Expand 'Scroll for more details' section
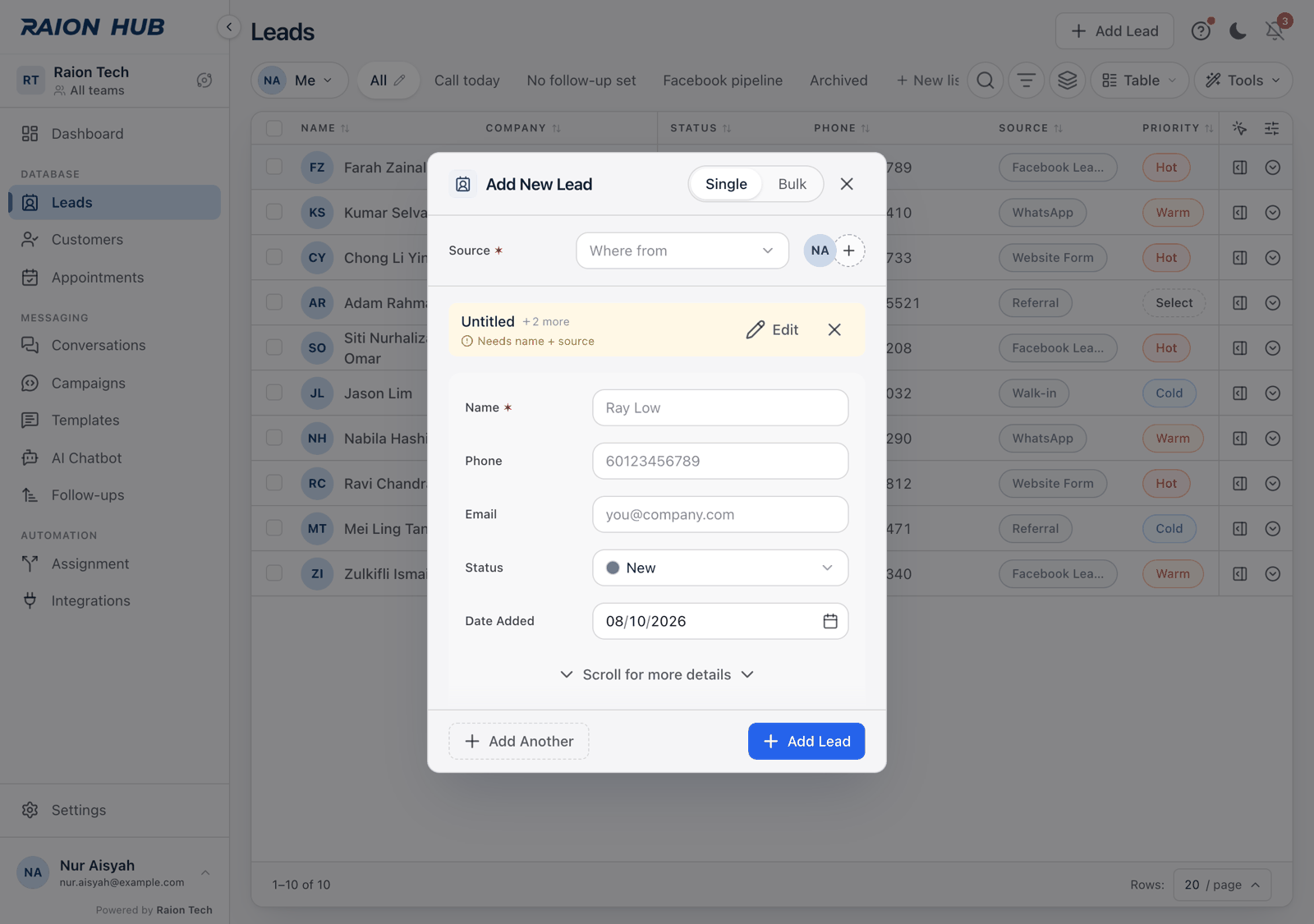 [x=657, y=674]
